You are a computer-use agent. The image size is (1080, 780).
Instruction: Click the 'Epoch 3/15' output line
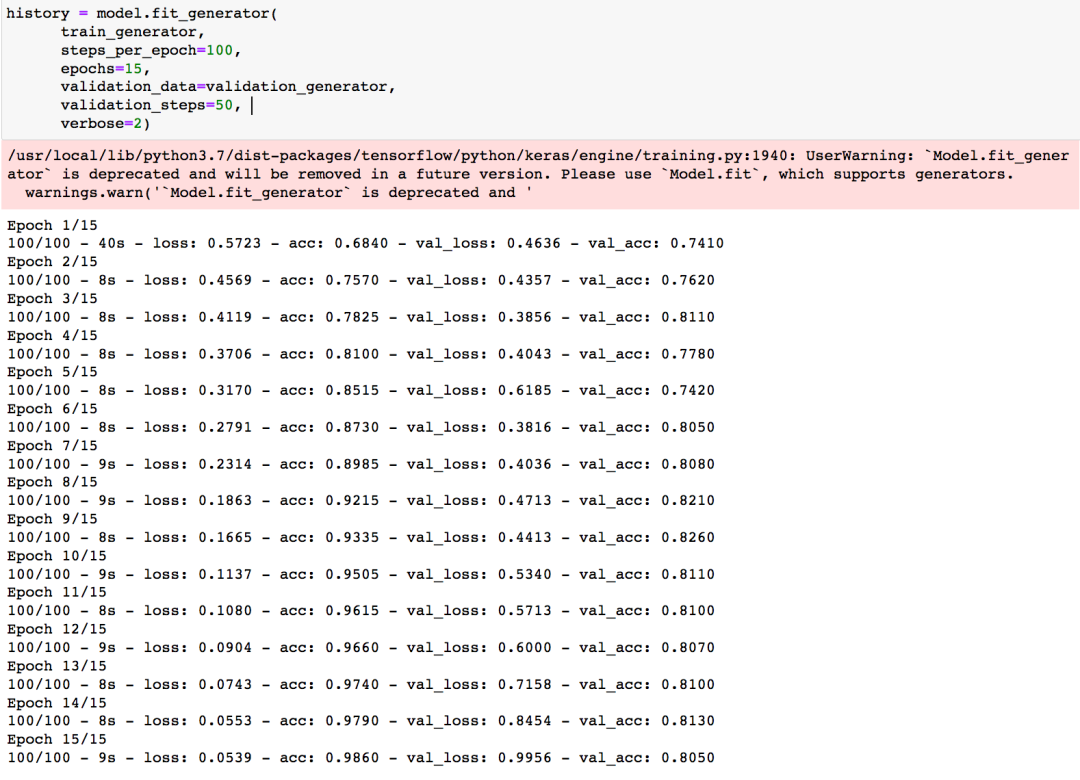(x=52, y=299)
